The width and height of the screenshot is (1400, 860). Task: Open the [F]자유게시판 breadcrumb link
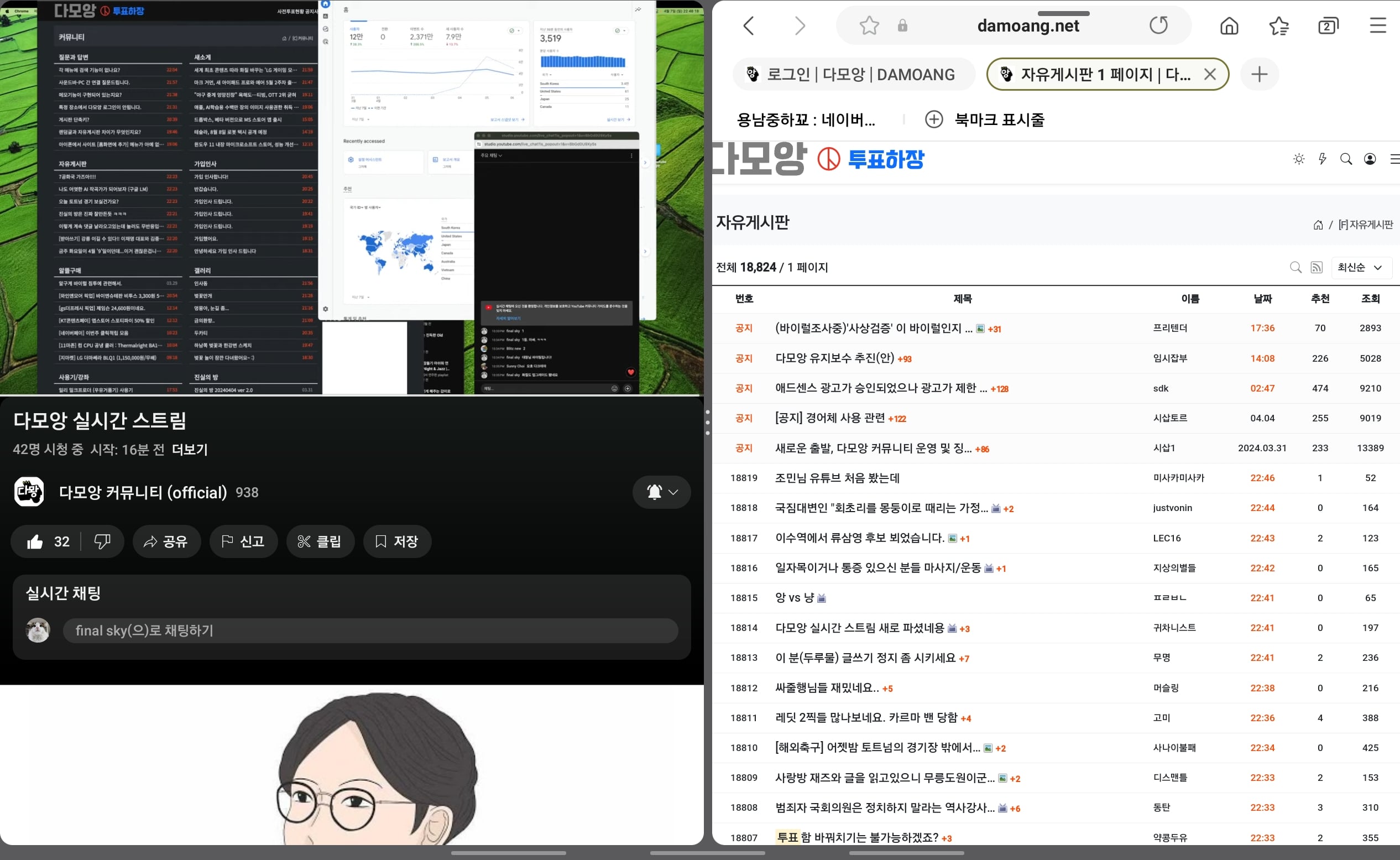pyautogui.click(x=1365, y=225)
